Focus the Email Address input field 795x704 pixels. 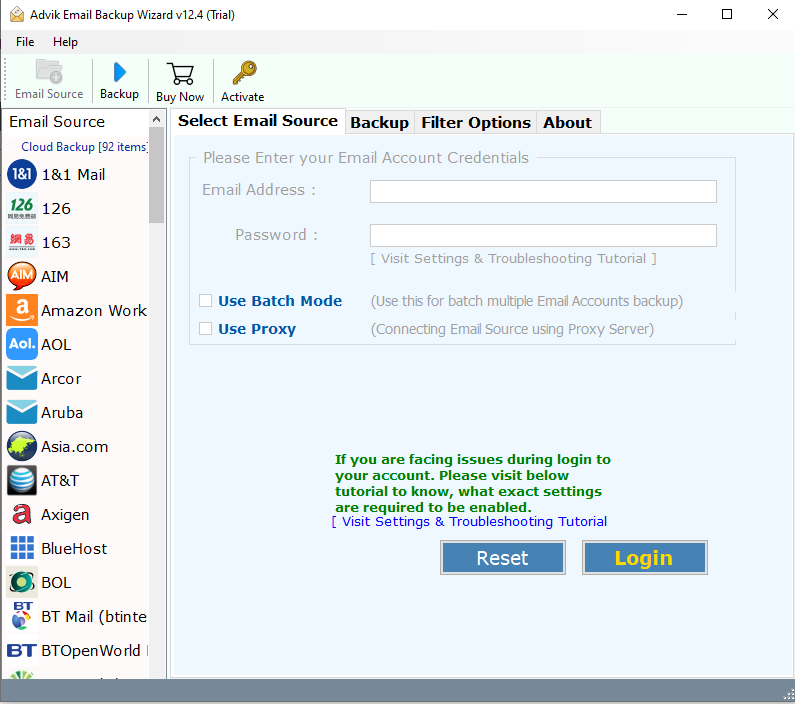pyautogui.click(x=543, y=191)
